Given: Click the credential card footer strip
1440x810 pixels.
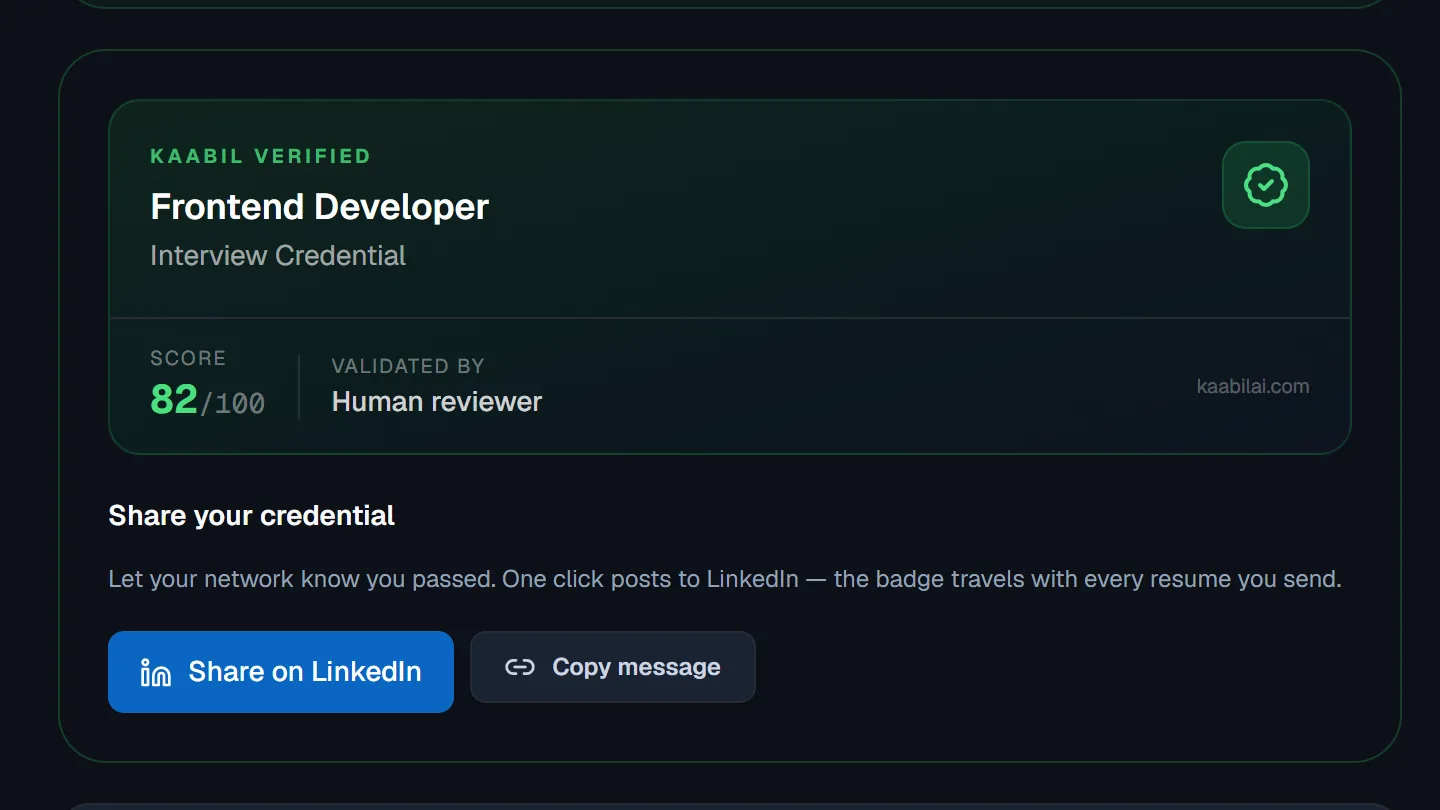Looking at the screenshot, I should point(730,386).
